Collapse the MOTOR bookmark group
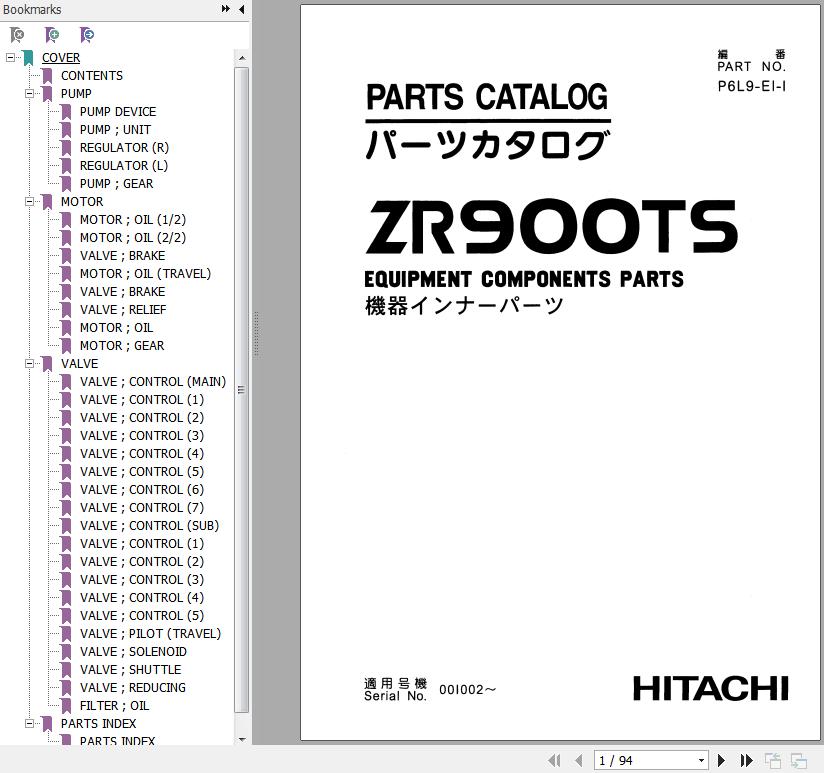The image size is (824, 773). pos(29,201)
